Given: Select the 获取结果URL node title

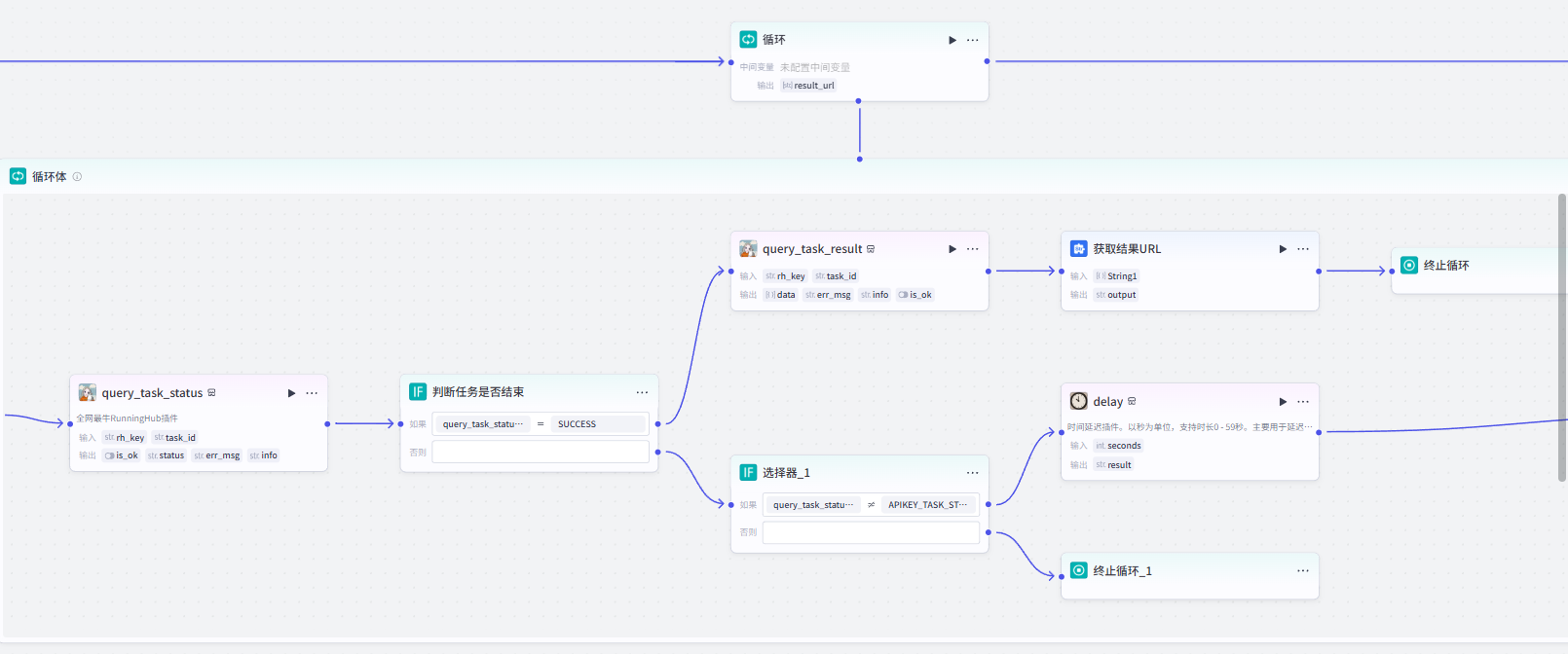Looking at the screenshot, I should [x=1127, y=249].
